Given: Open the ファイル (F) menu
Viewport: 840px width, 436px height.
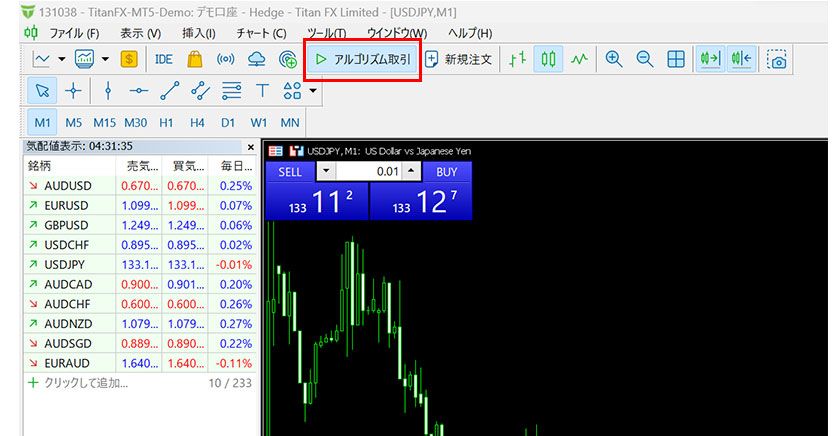Looking at the screenshot, I should [x=73, y=33].
